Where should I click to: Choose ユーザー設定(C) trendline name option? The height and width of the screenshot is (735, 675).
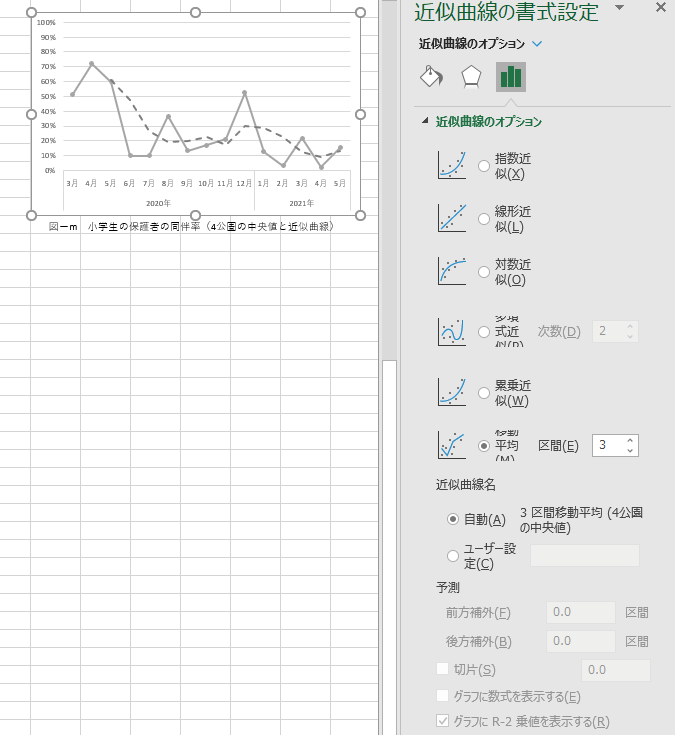pyautogui.click(x=453, y=556)
